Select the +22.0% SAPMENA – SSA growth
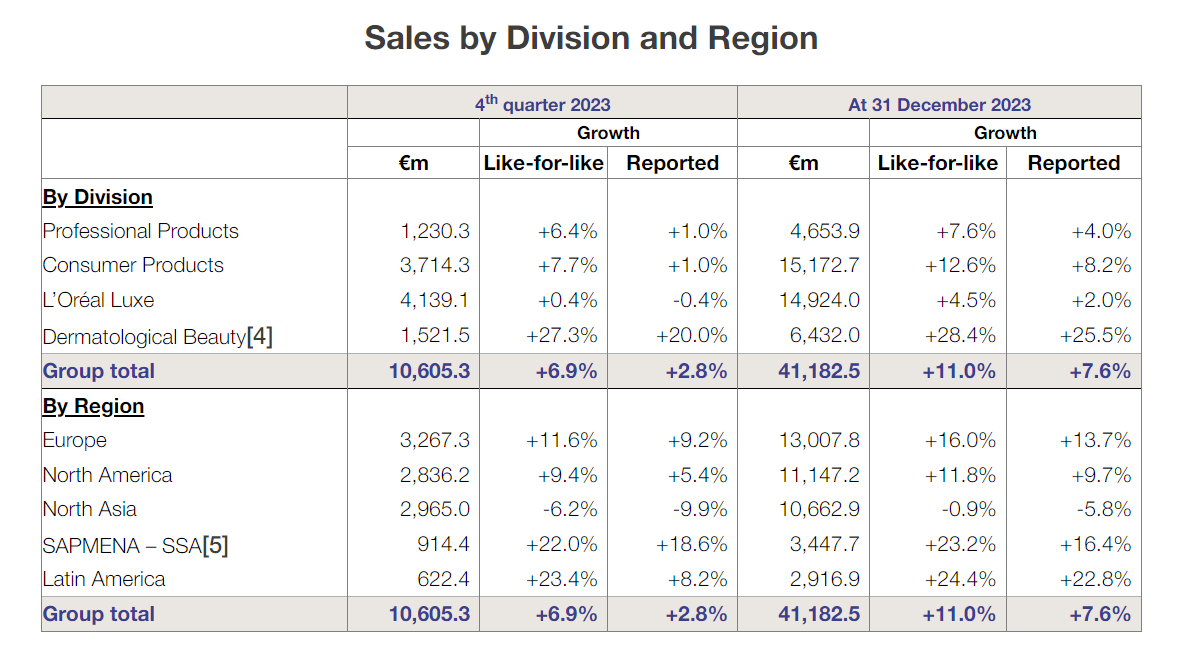 [x=562, y=544]
